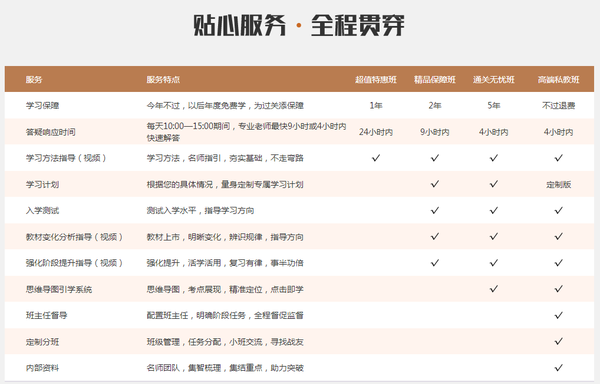The width and height of the screenshot is (600, 384).
Task: Click 通关无忧班 checkmark for 学习计划
Action: 494,184
